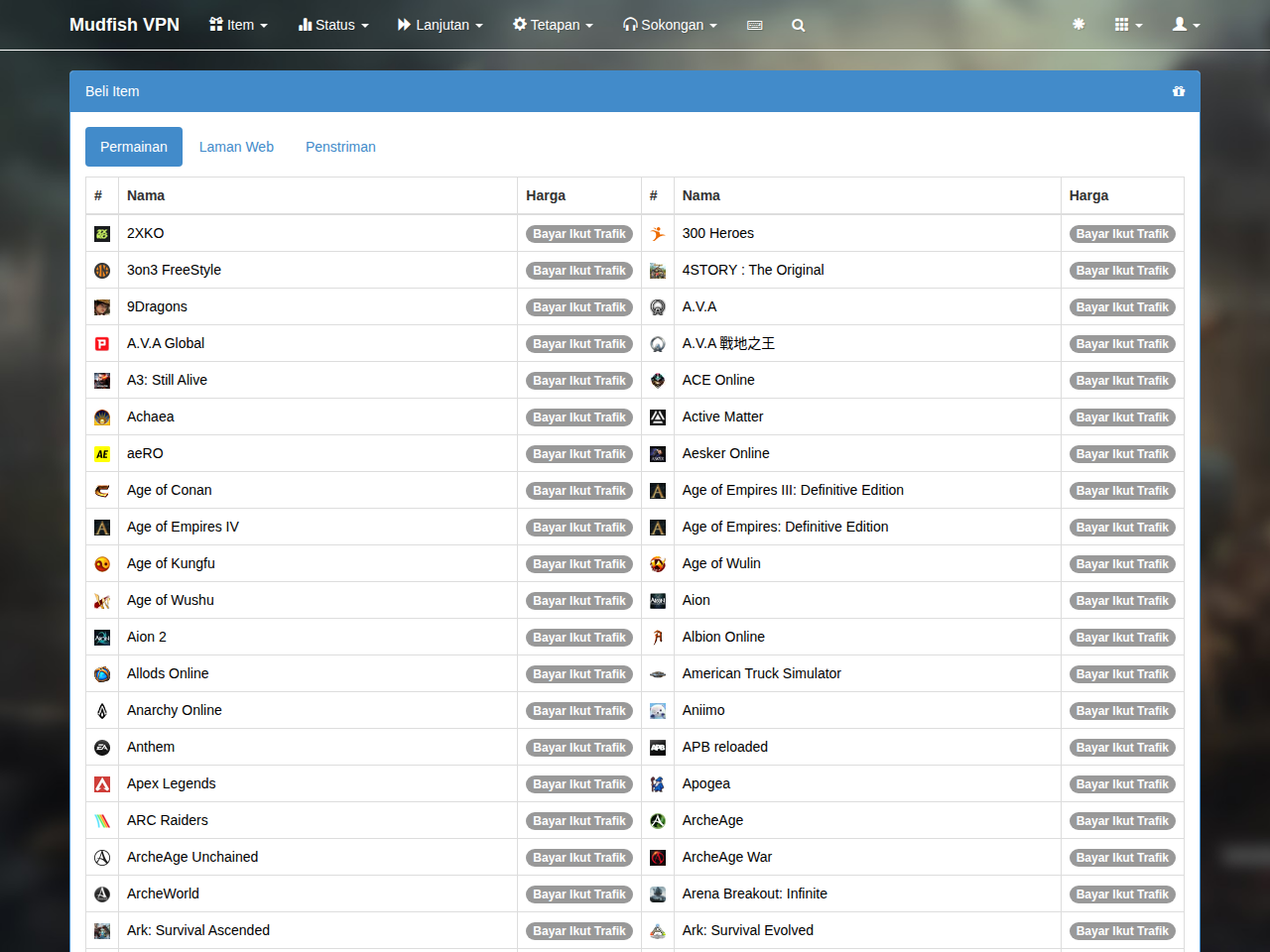Click the 2XKO game icon
Screen dimensions: 1270x952
coord(102,234)
